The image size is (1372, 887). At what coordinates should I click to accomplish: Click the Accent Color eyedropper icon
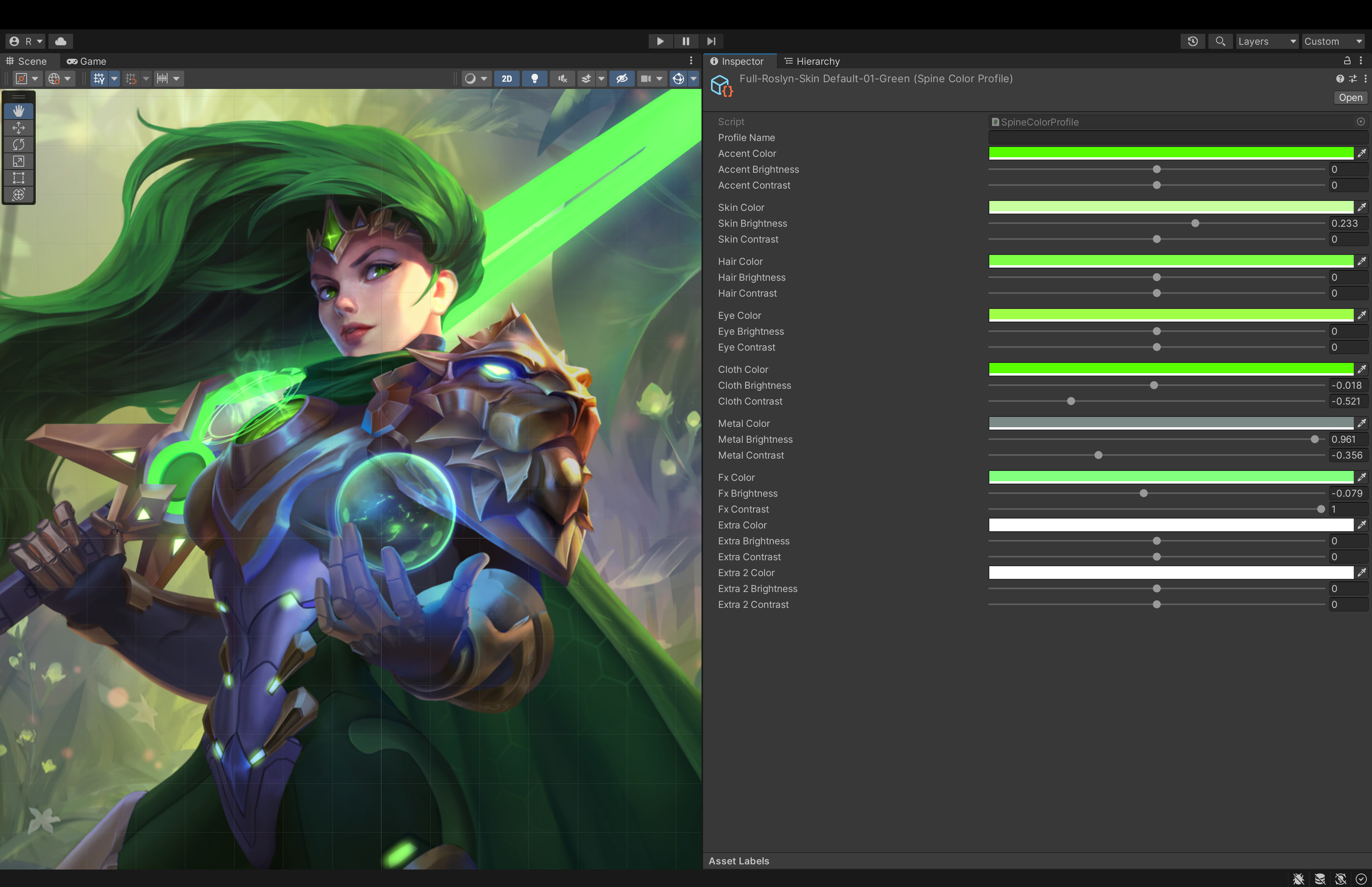[1362, 153]
